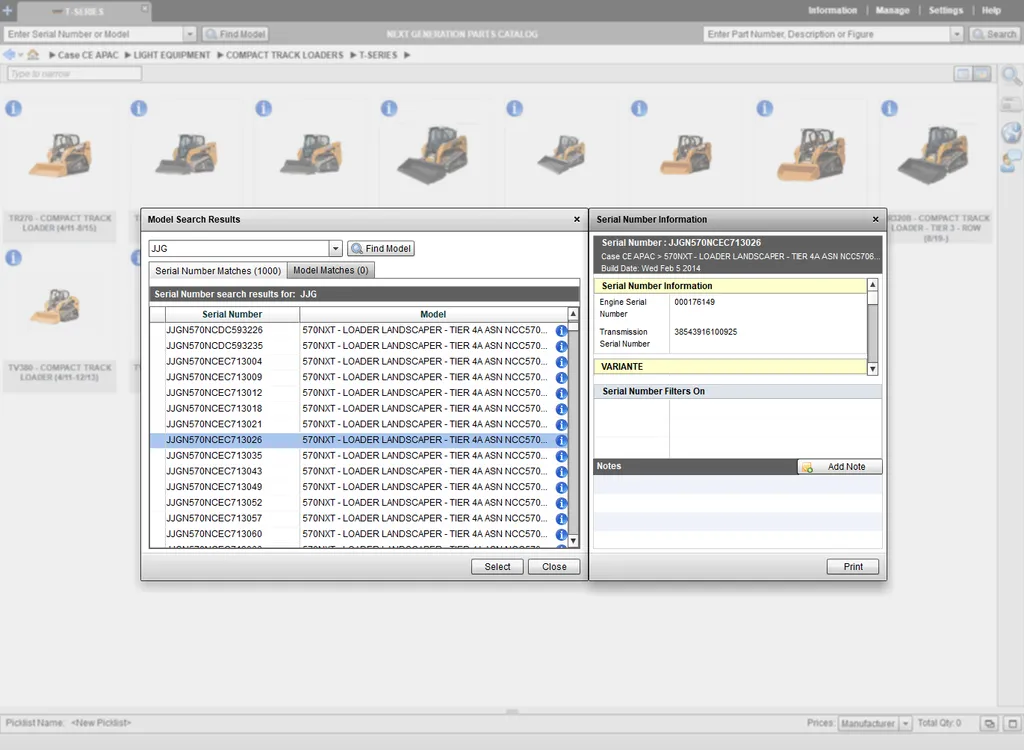Select the TR270 loader thumbnail
Viewport: 1024px width, 750px height.
[60, 155]
